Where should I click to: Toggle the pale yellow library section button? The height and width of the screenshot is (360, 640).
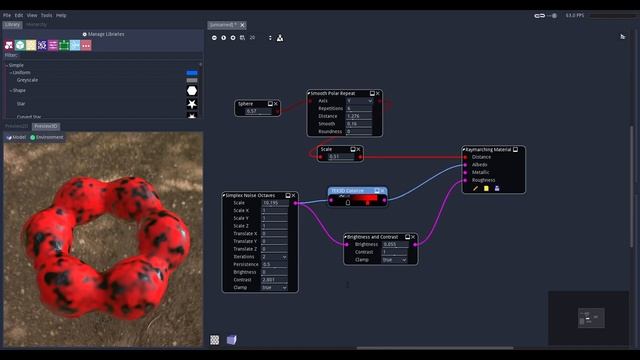click(31, 45)
